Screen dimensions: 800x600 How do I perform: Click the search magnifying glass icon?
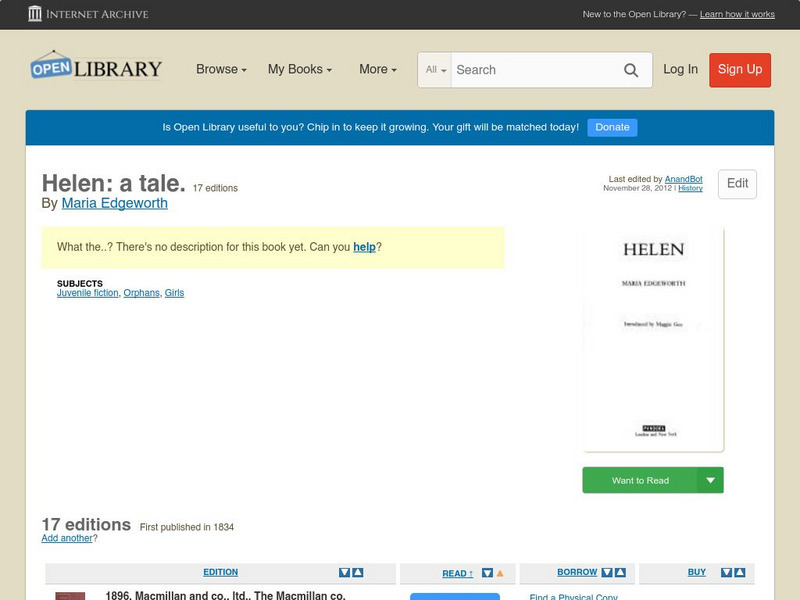pos(631,70)
